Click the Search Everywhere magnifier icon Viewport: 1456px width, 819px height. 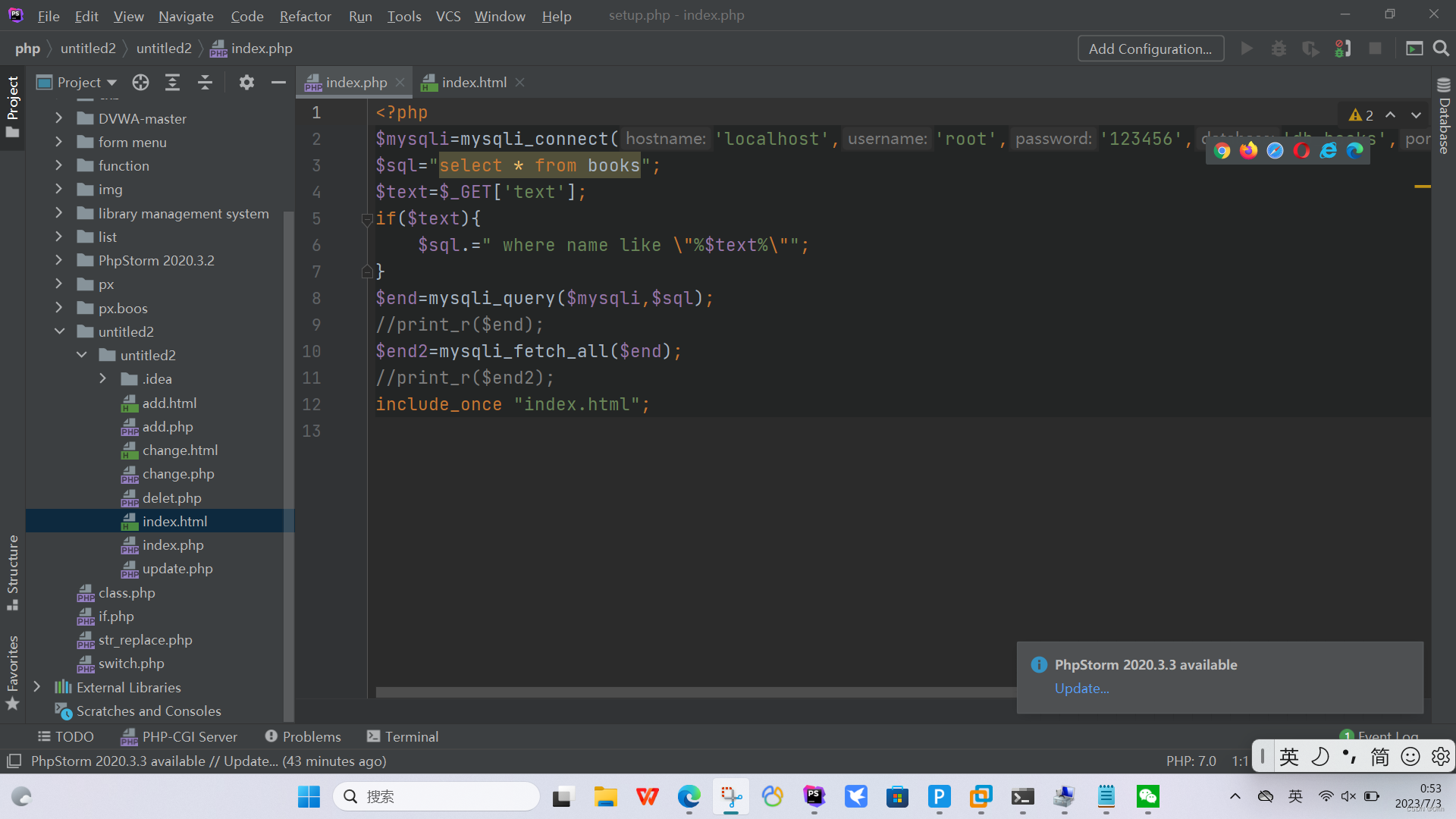point(1441,49)
